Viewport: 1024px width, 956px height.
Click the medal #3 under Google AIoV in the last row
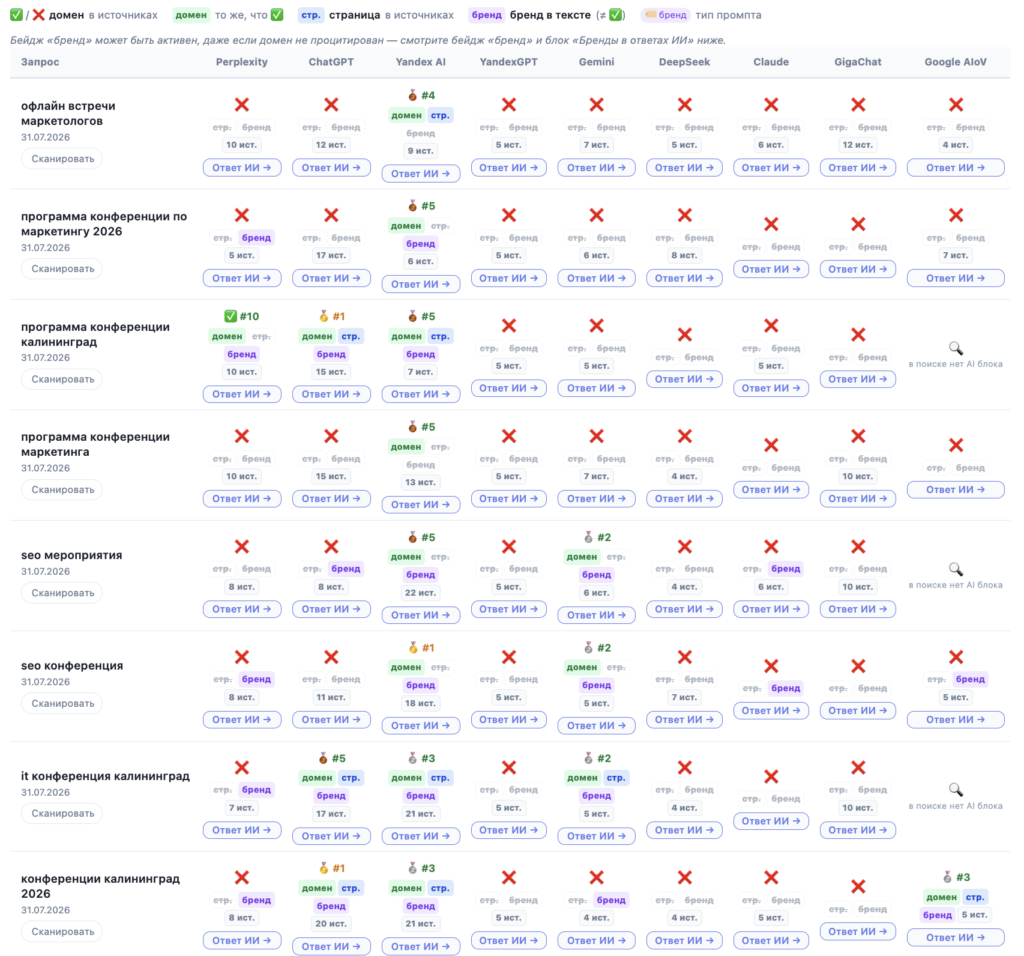click(955, 877)
